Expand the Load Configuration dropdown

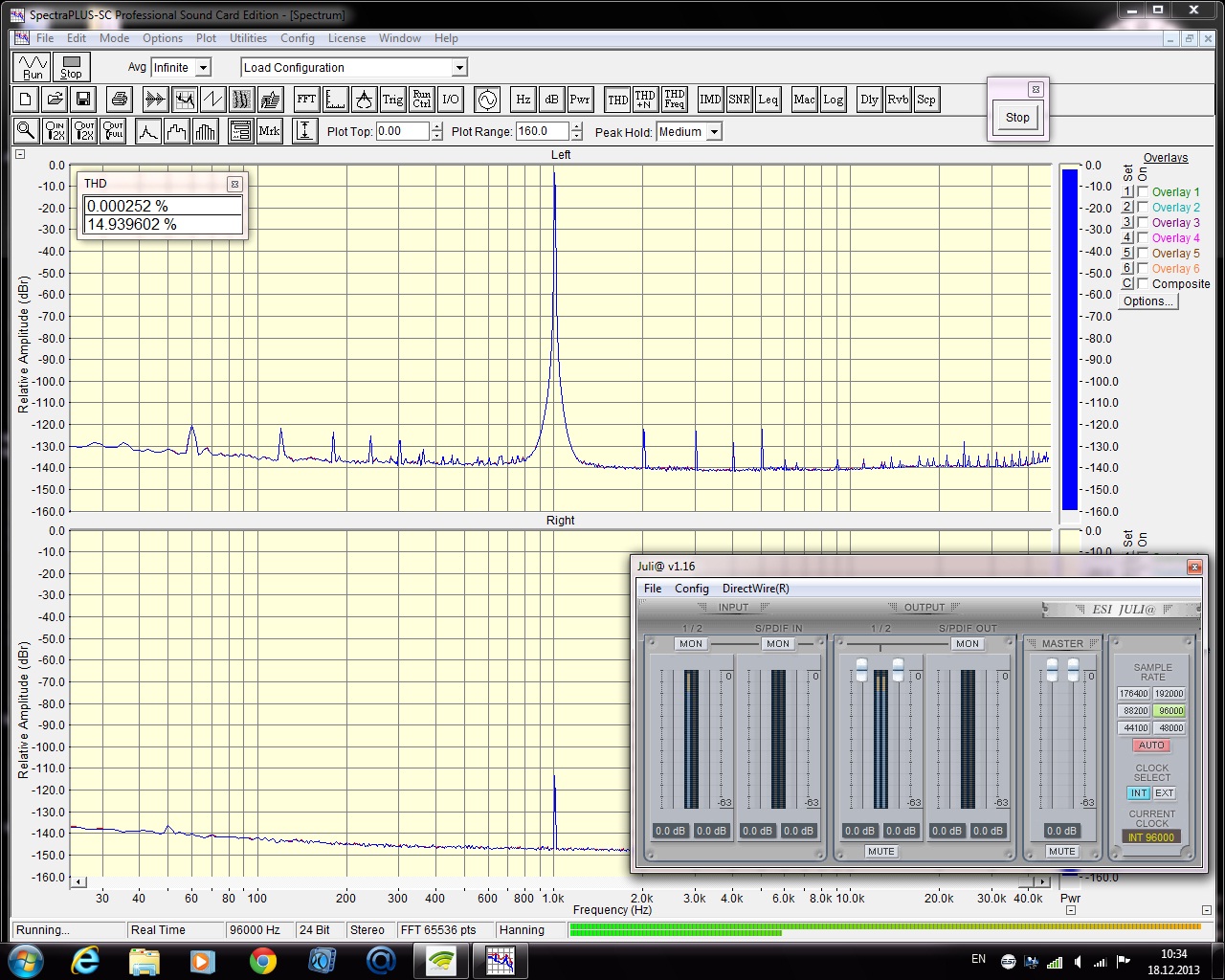pos(459,68)
